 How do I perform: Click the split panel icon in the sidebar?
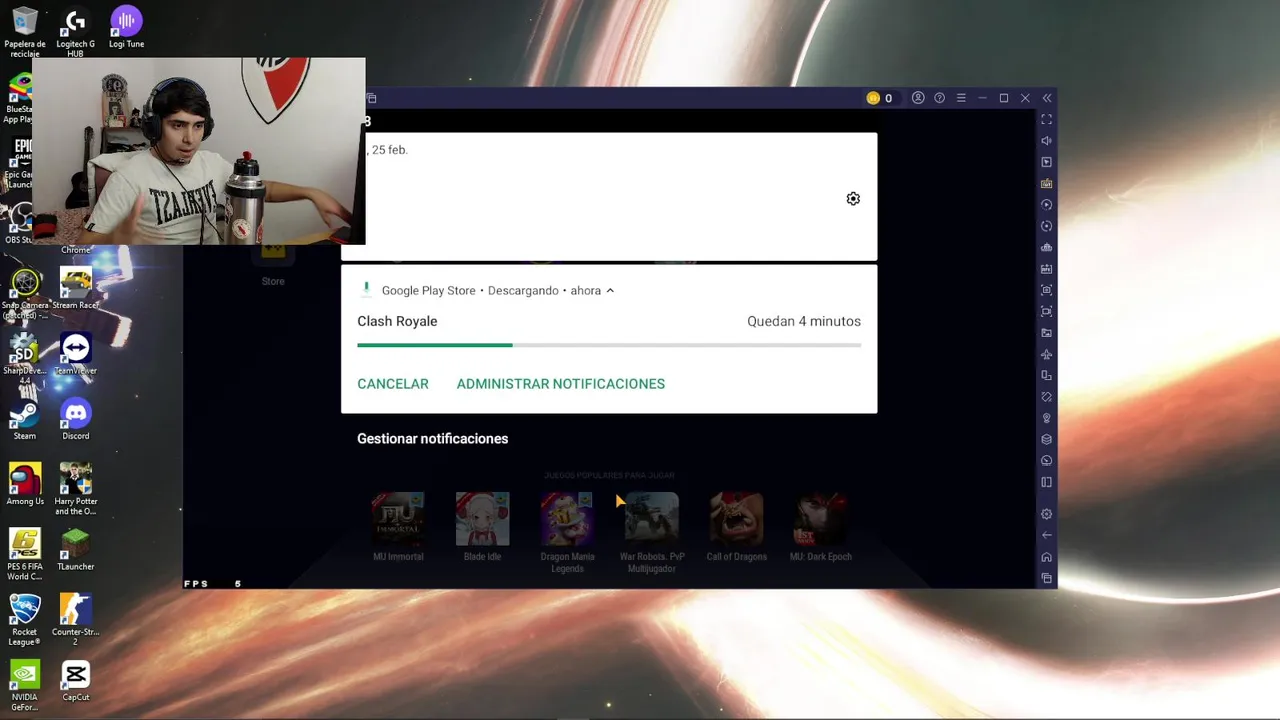point(1046,482)
